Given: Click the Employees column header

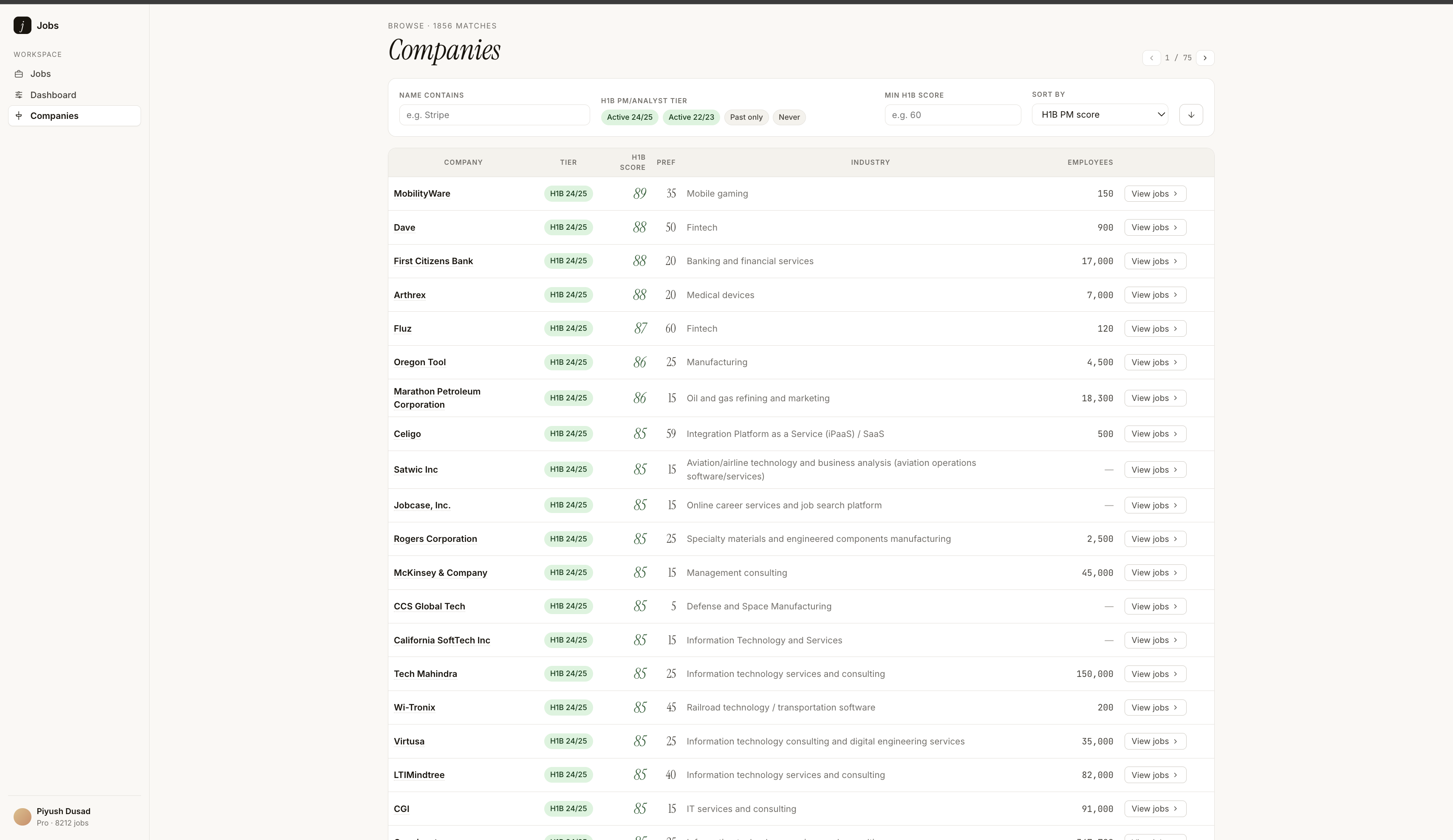Looking at the screenshot, I should [1090, 163].
